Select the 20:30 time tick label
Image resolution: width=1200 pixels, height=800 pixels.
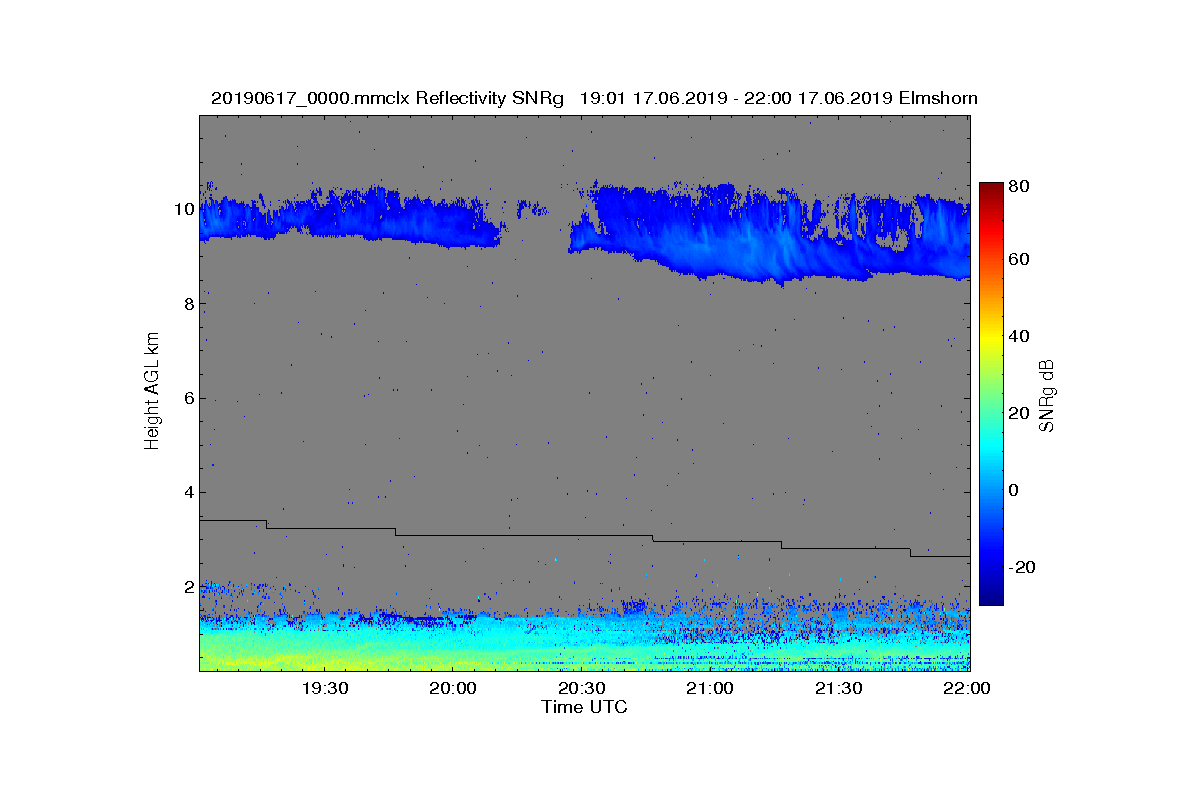(x=581, y=688)
